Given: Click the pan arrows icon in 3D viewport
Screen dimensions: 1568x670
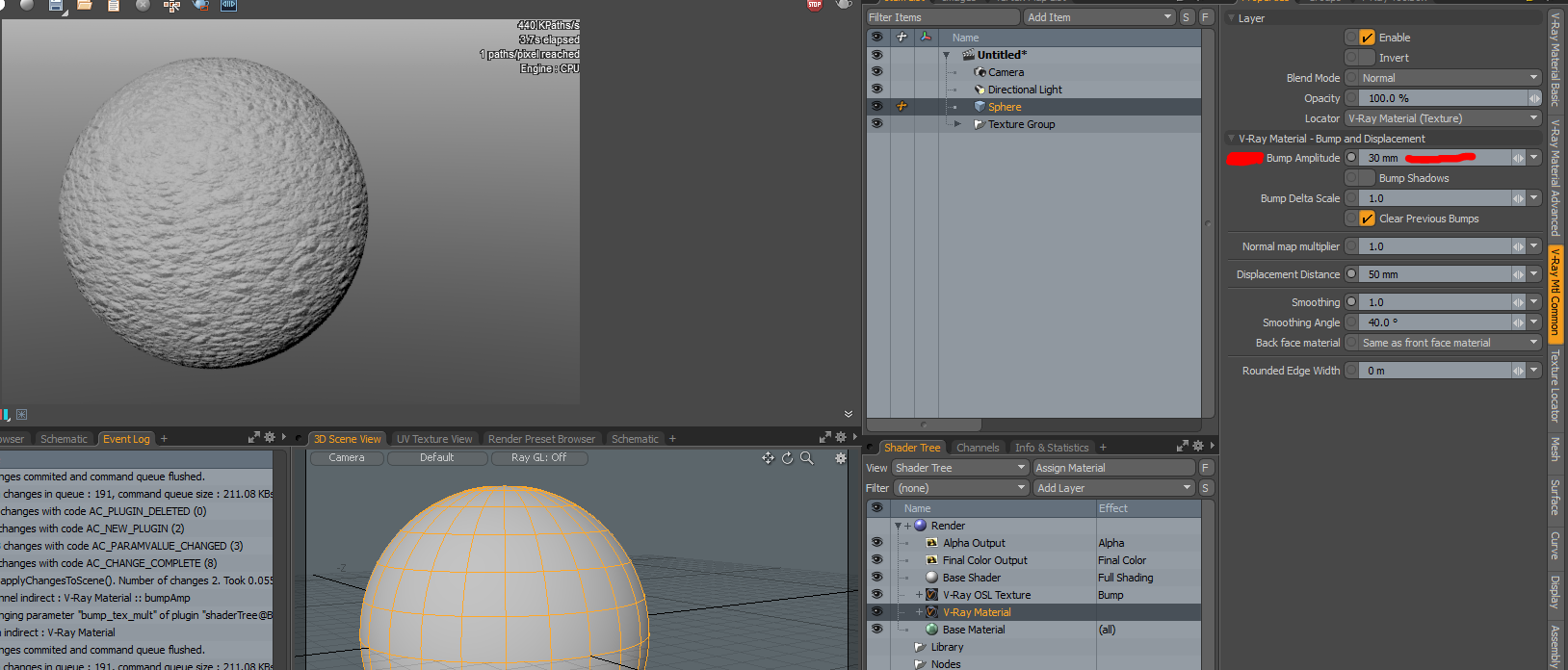Looking at the screenshot, I should click(x=768, y=458).
